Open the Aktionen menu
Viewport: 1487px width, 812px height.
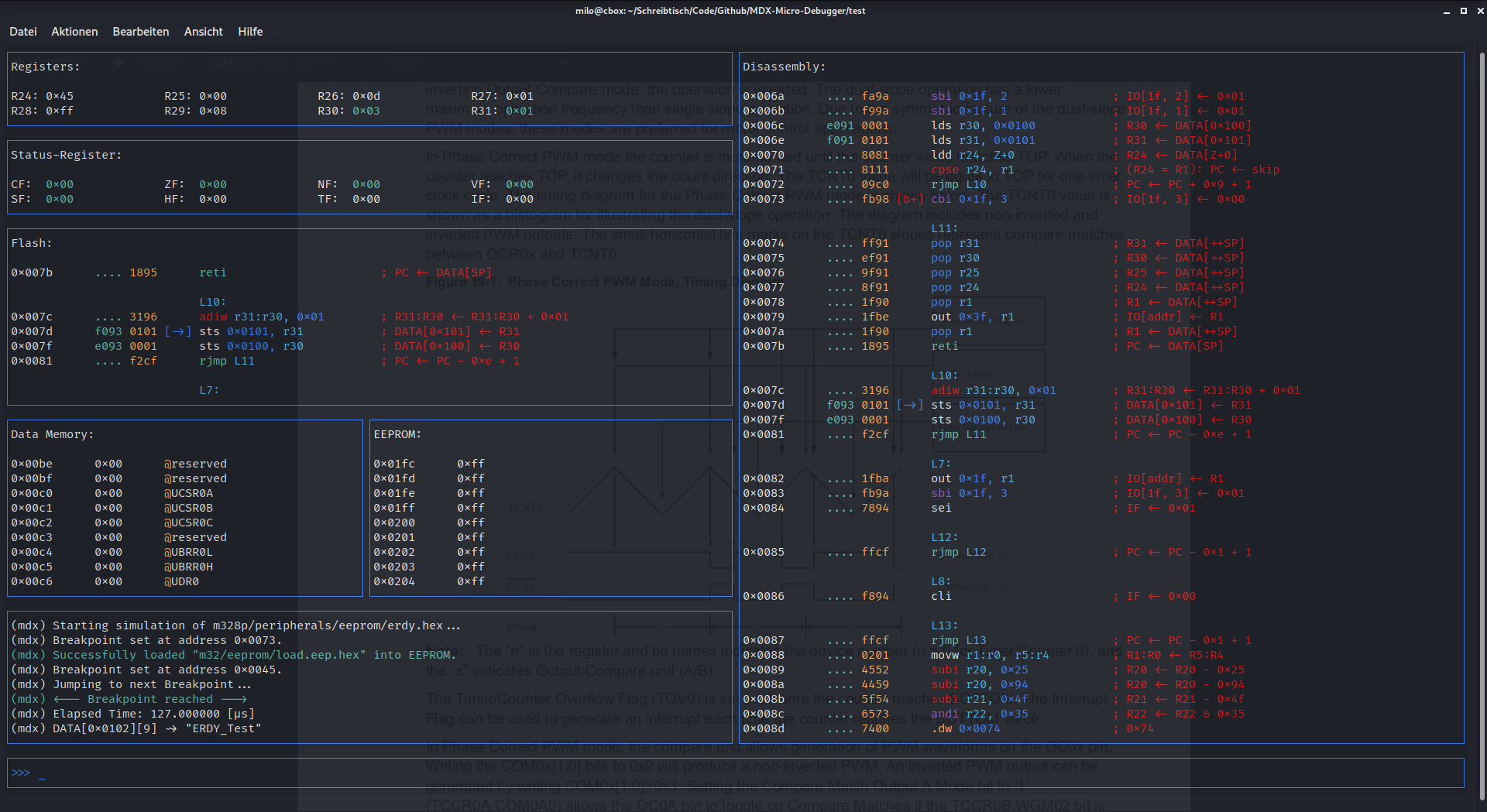coord(74,32)
